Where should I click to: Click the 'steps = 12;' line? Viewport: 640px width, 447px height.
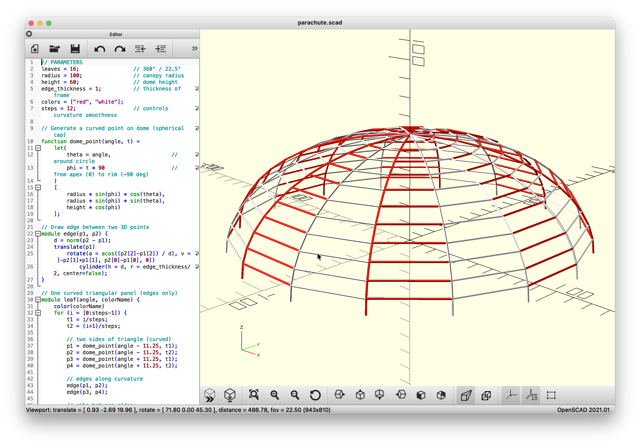click(58, 108)
